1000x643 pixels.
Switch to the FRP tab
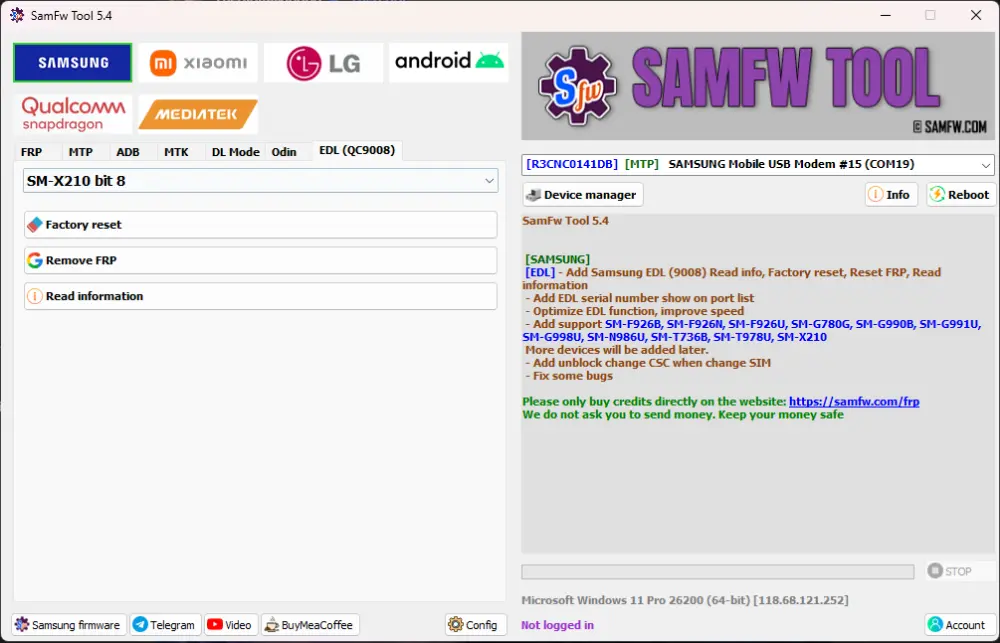tap(31, 152)
